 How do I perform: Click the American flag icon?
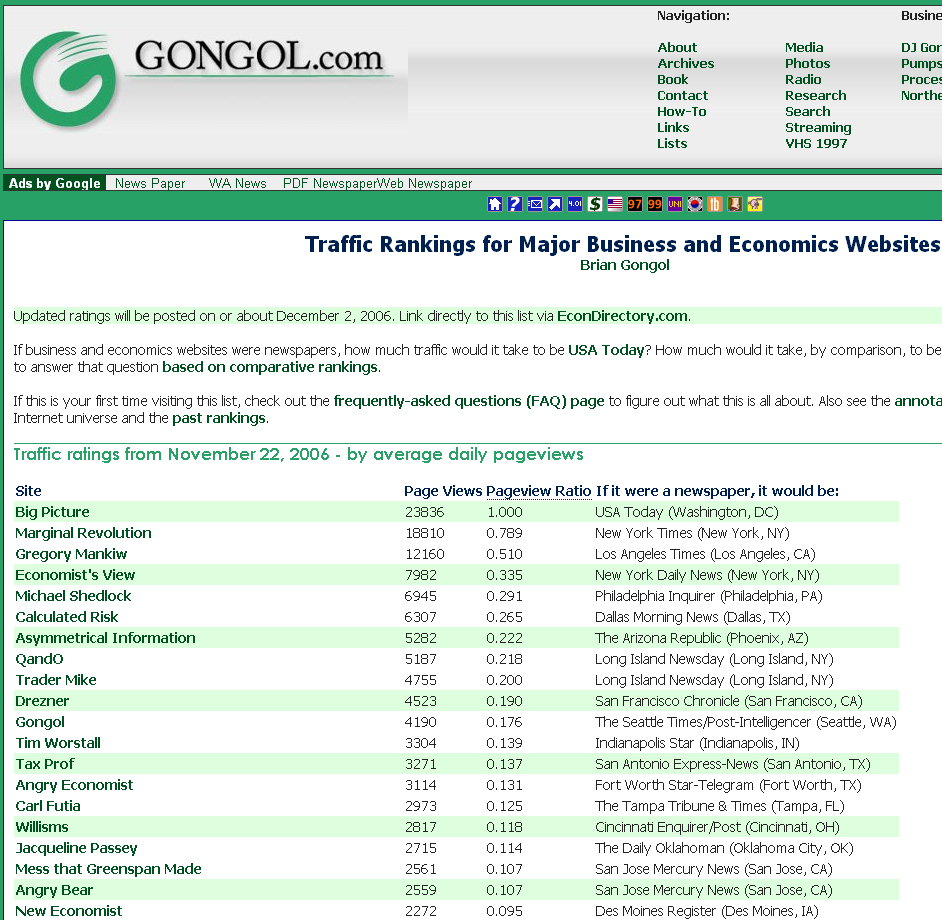[615, 204]
